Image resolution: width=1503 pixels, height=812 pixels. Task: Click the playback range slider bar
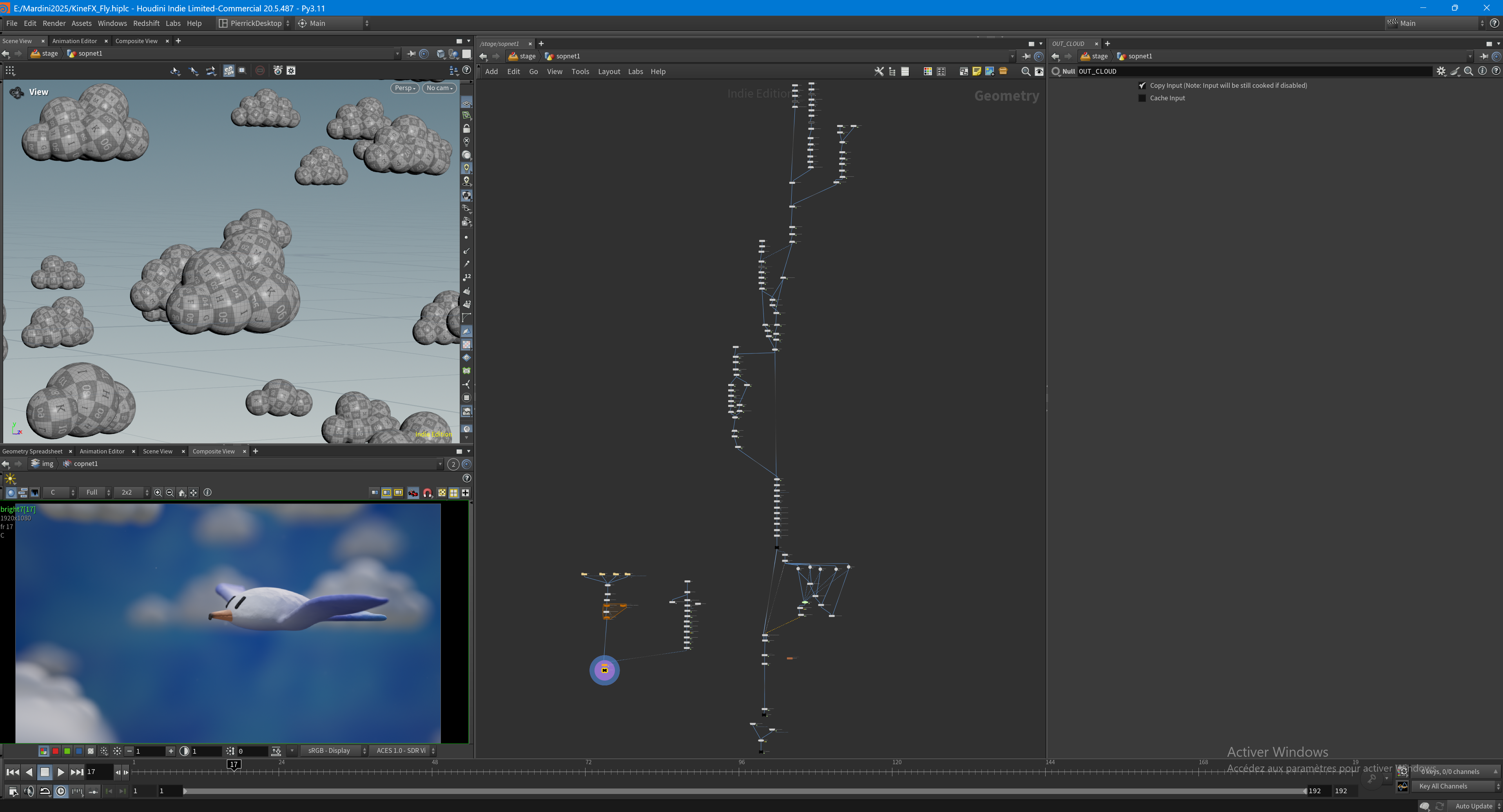(x=745, y=791)
